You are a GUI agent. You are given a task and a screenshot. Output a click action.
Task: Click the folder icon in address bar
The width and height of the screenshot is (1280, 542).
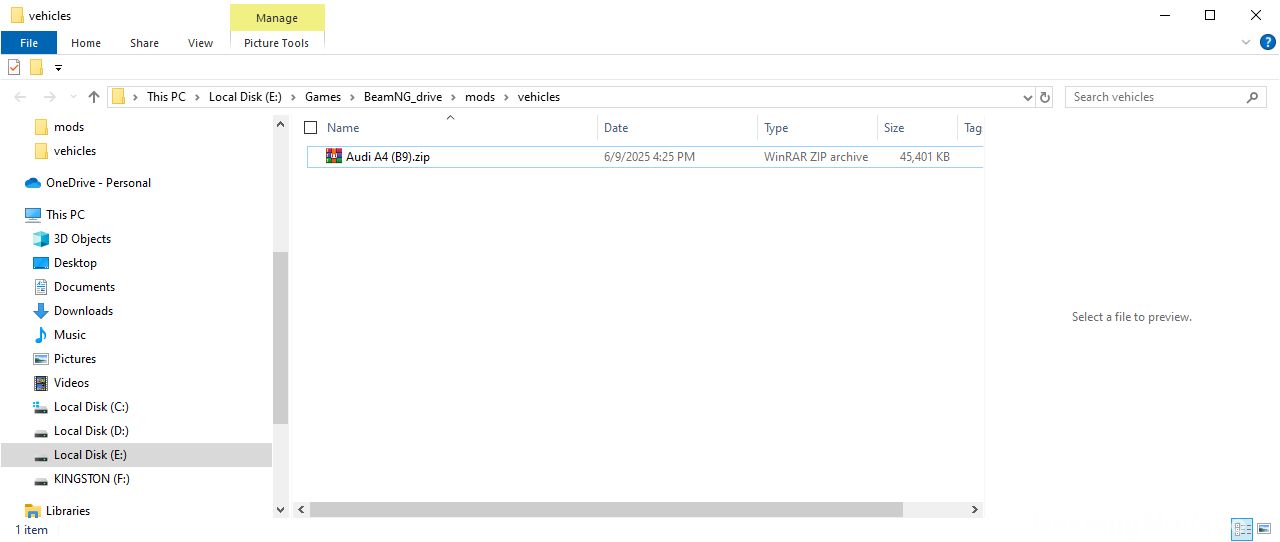pyautogui.click(x=119, y=97)
